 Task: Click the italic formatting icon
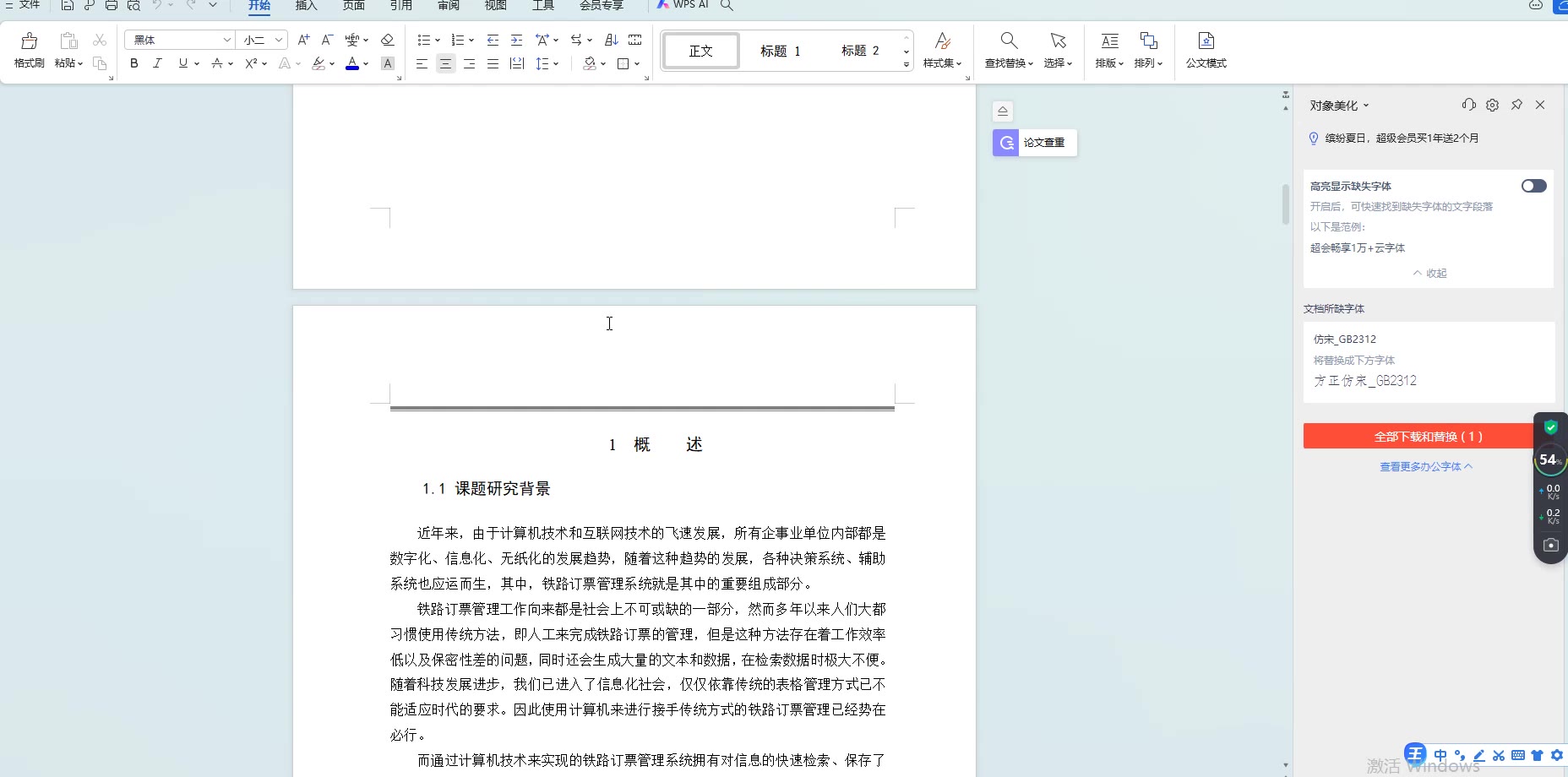pos(157,63)
